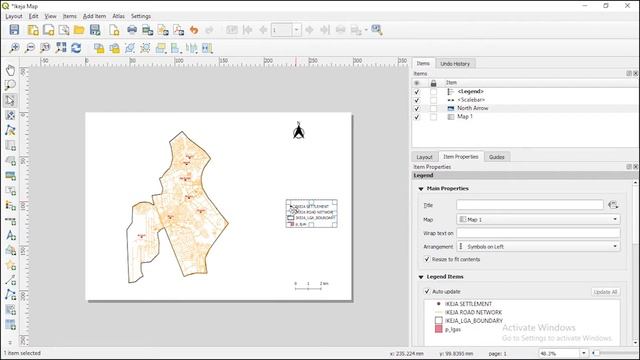Open the Settings menu
640x360 pixels.
pos(141,16)
